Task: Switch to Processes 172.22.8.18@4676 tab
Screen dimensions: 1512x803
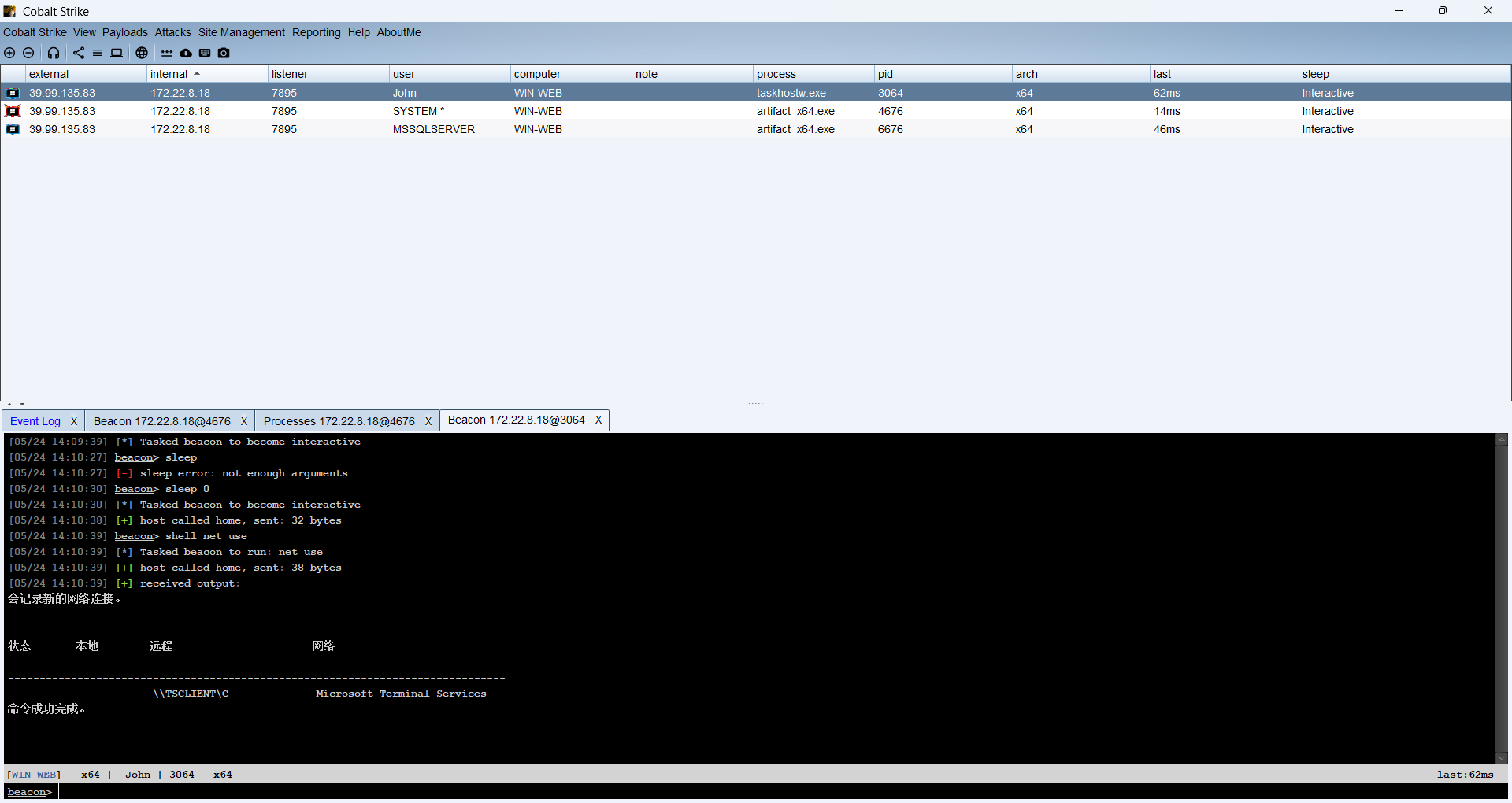Action: (339, 421)
